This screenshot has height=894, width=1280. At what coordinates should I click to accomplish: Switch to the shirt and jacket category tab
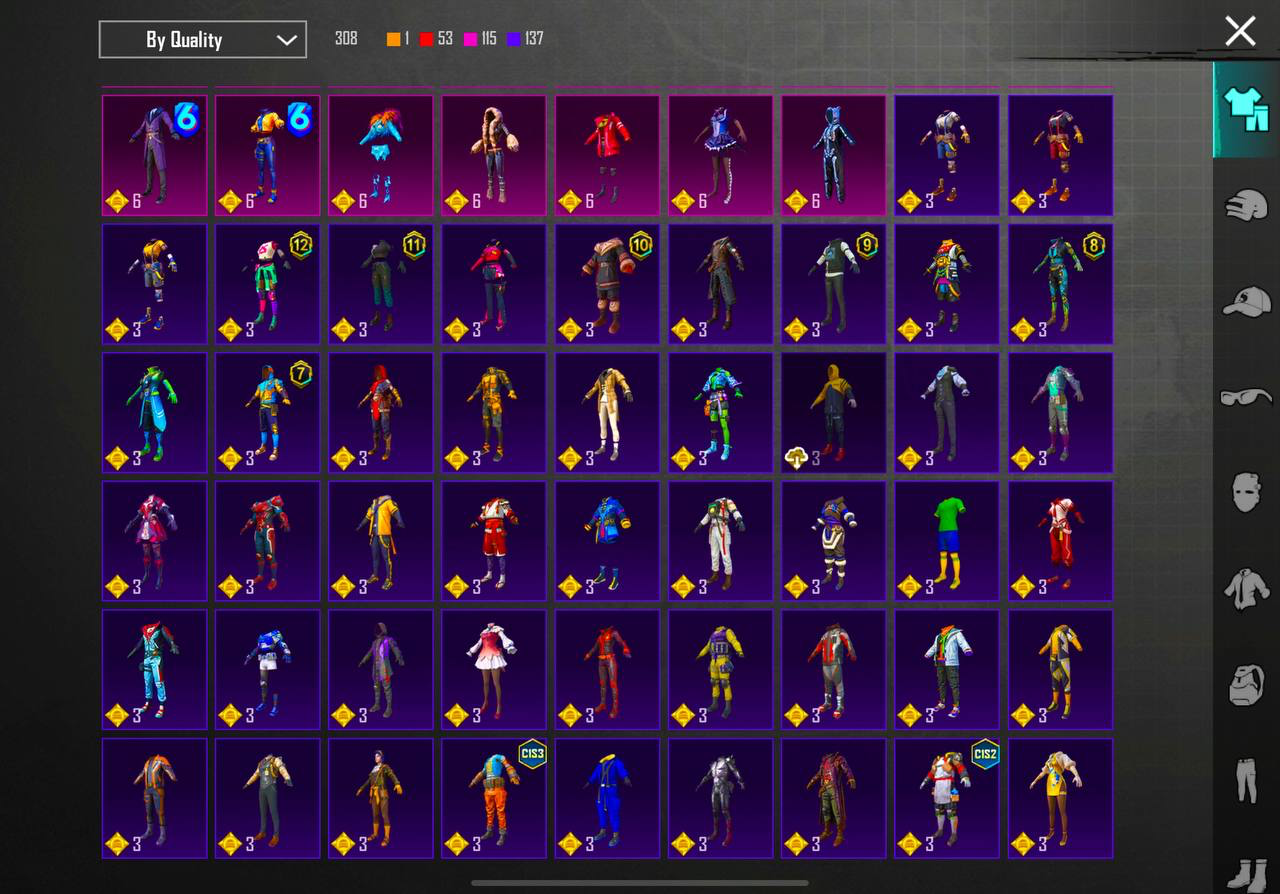(1246, 588)
